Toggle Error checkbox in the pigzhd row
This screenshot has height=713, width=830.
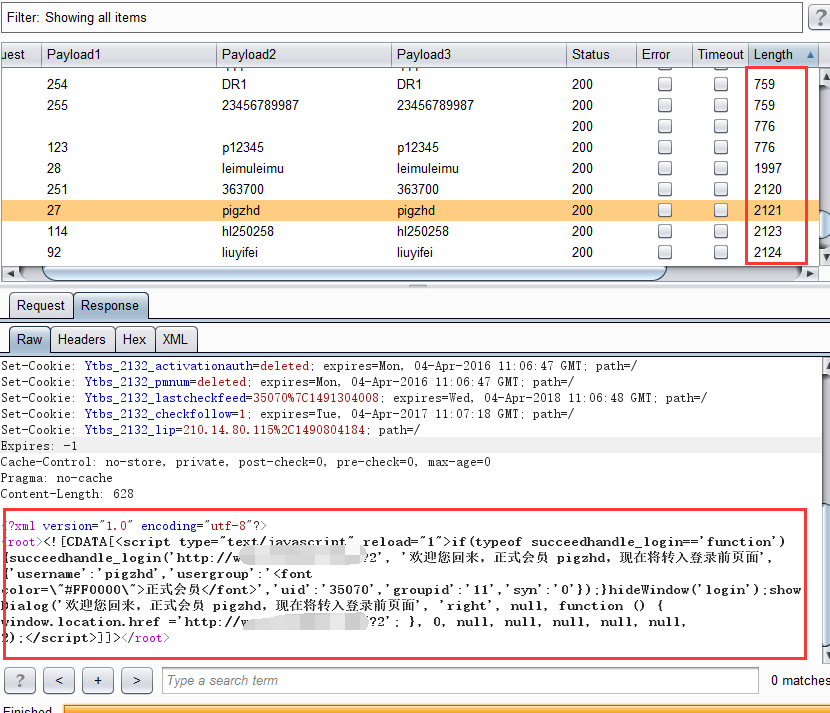pyautogui.click(x=665, y=210)
